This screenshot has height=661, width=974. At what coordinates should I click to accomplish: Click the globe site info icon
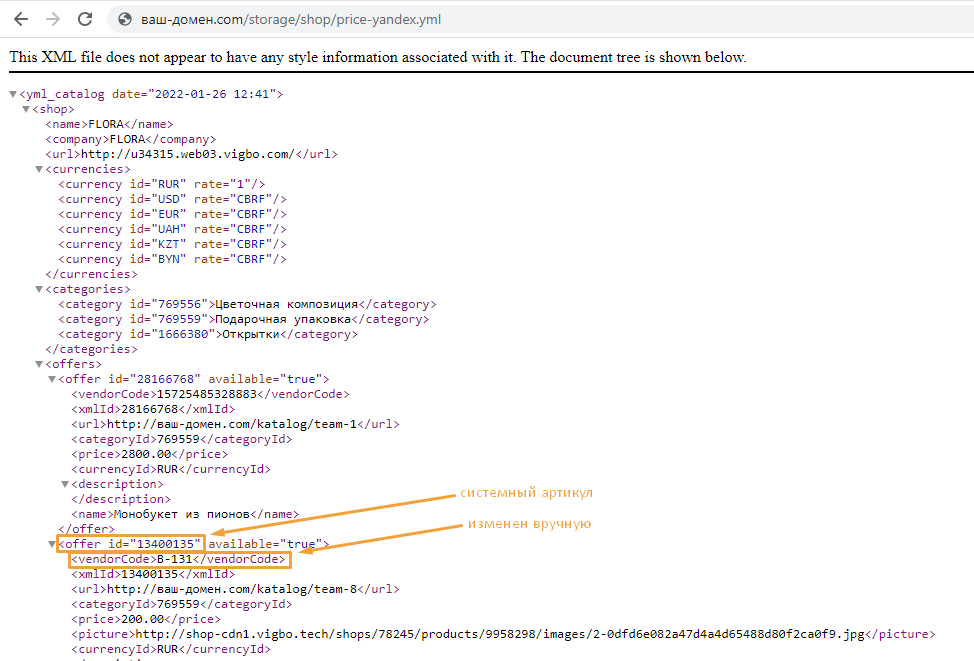pos(125,19)
